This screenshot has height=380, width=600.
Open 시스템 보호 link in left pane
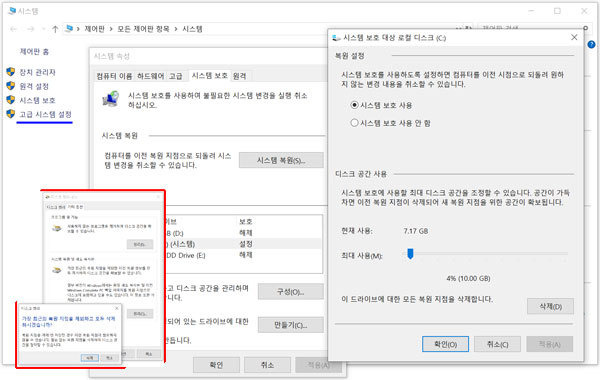tap(38, 100)
